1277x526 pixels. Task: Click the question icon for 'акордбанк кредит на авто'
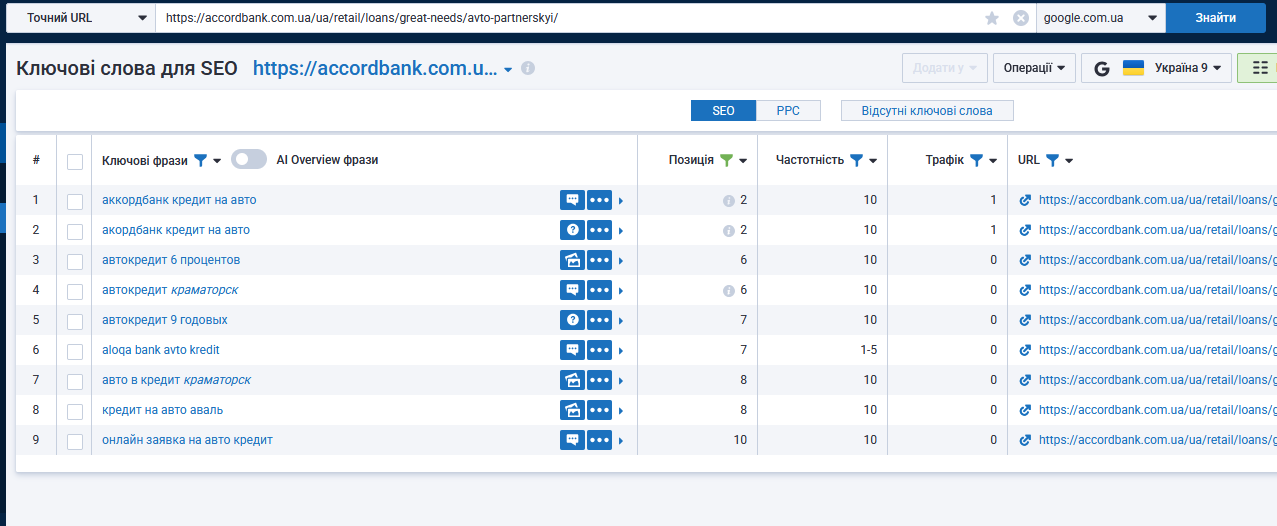572,230
